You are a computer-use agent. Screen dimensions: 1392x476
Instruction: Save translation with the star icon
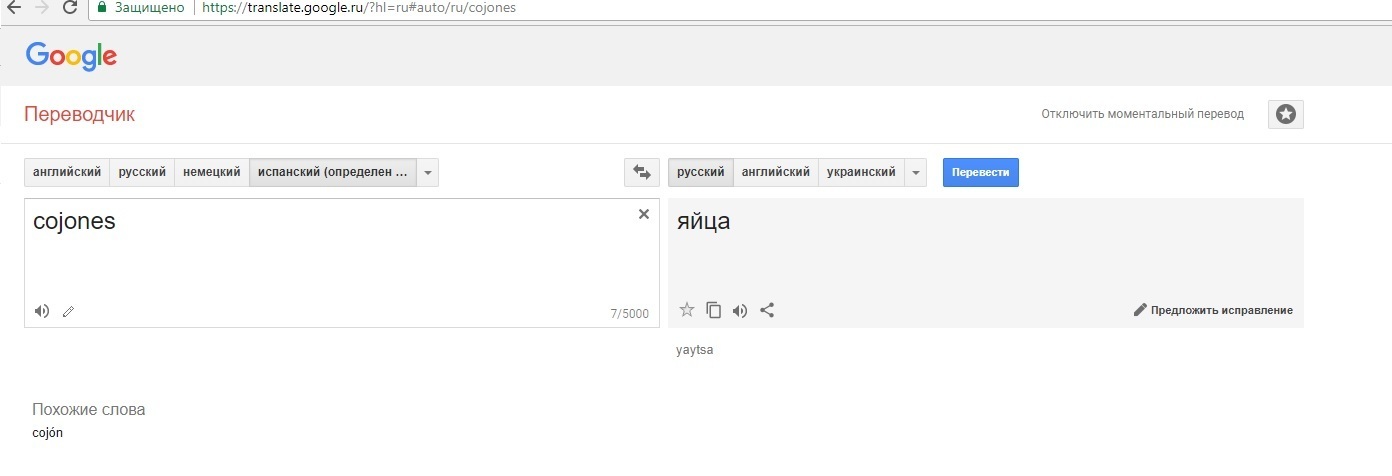(687, 310)
